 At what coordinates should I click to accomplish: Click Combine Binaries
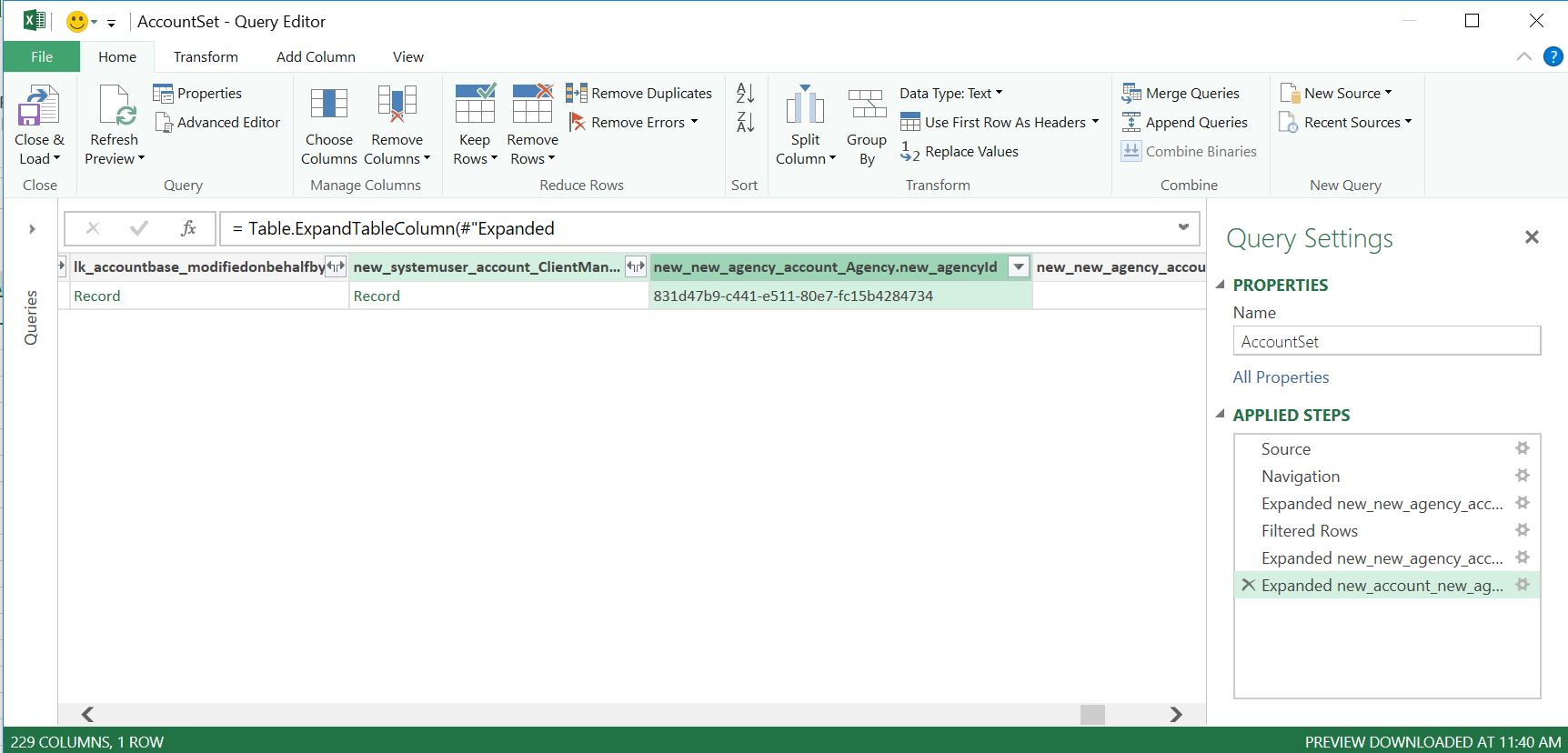click(x=1189, y=151)
